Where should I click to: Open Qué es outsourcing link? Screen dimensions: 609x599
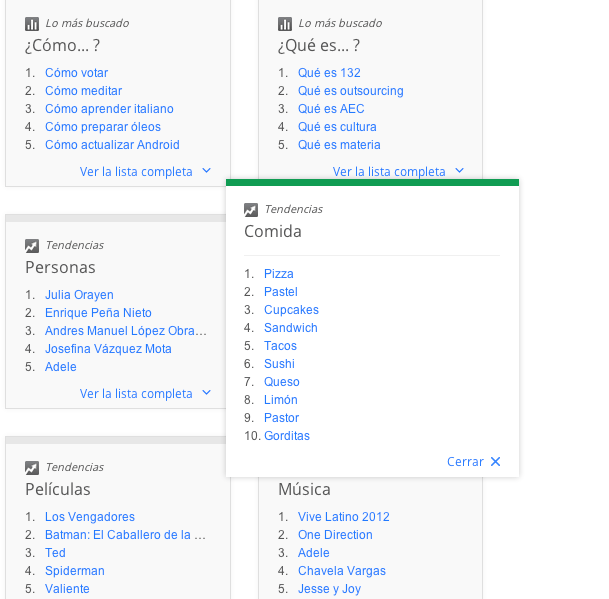pyautogui.click(x=351, y=91)
